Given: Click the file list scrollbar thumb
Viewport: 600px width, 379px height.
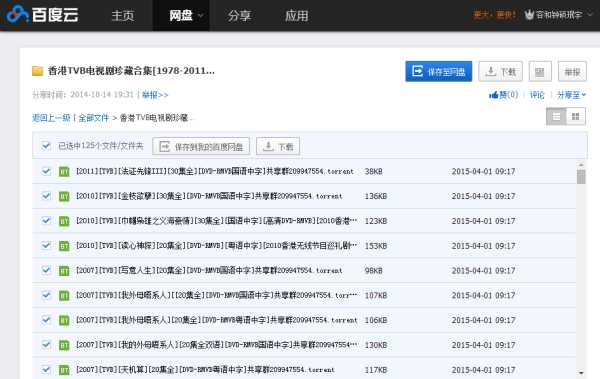Looking at the screenshot, I should (x=581, y=177).
